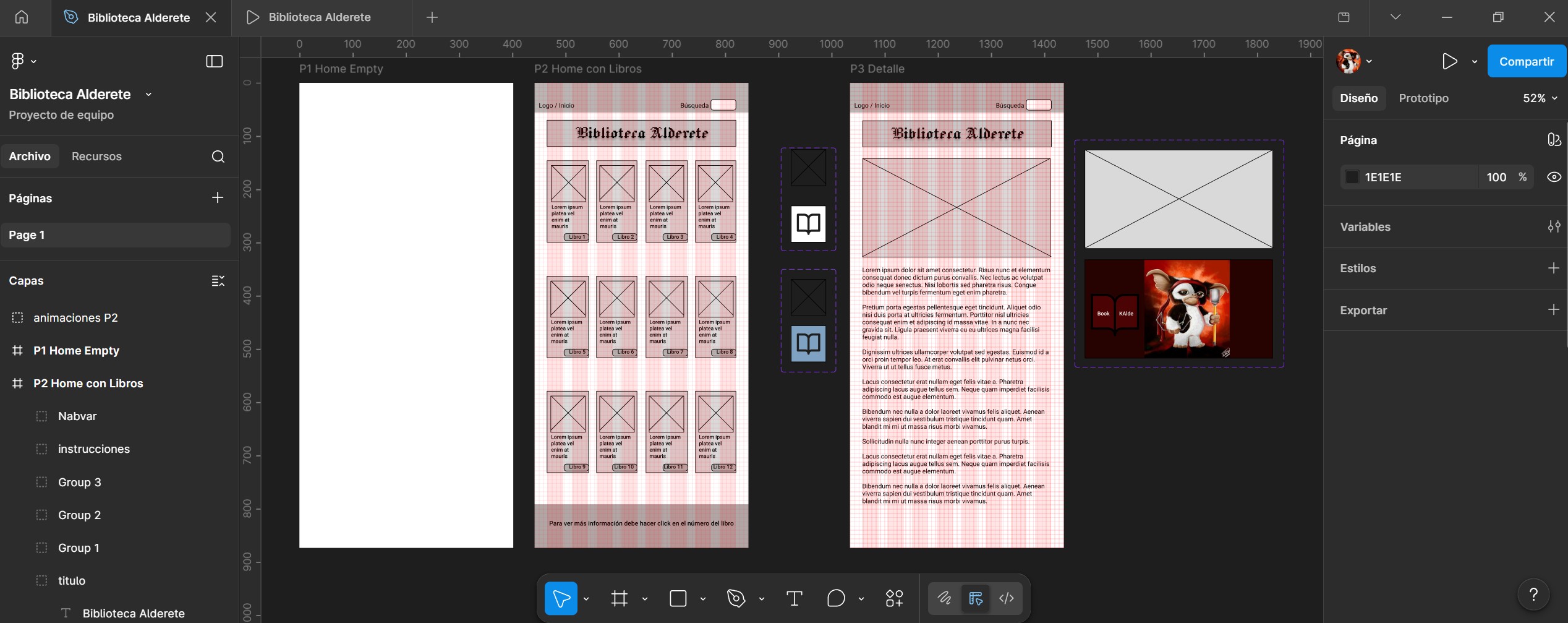The image size is (1568, 623).
Task: Click the 1E1E1E page color swatch
Action: [1352, 178]
